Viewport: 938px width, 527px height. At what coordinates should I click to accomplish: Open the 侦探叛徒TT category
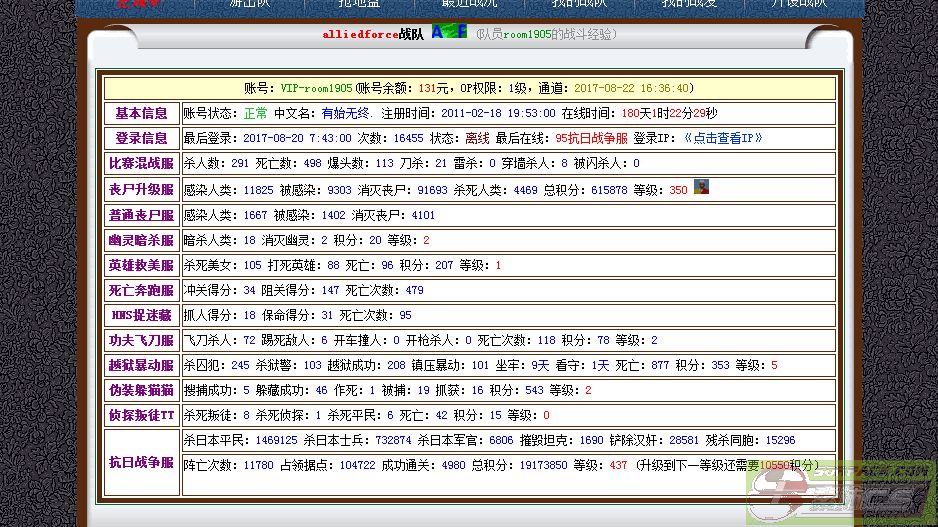[x=141, y=416]
